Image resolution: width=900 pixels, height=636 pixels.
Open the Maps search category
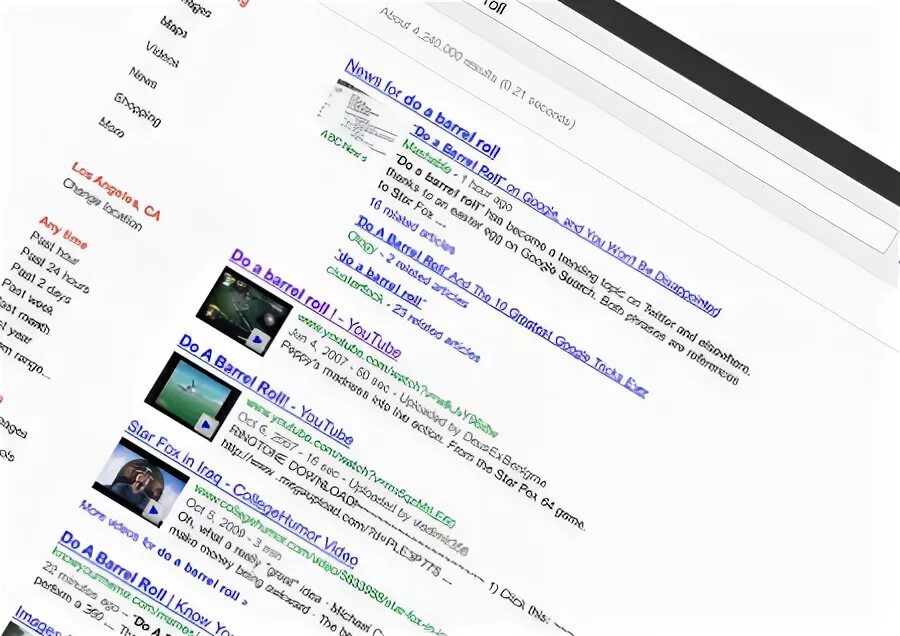click(173, 28)
